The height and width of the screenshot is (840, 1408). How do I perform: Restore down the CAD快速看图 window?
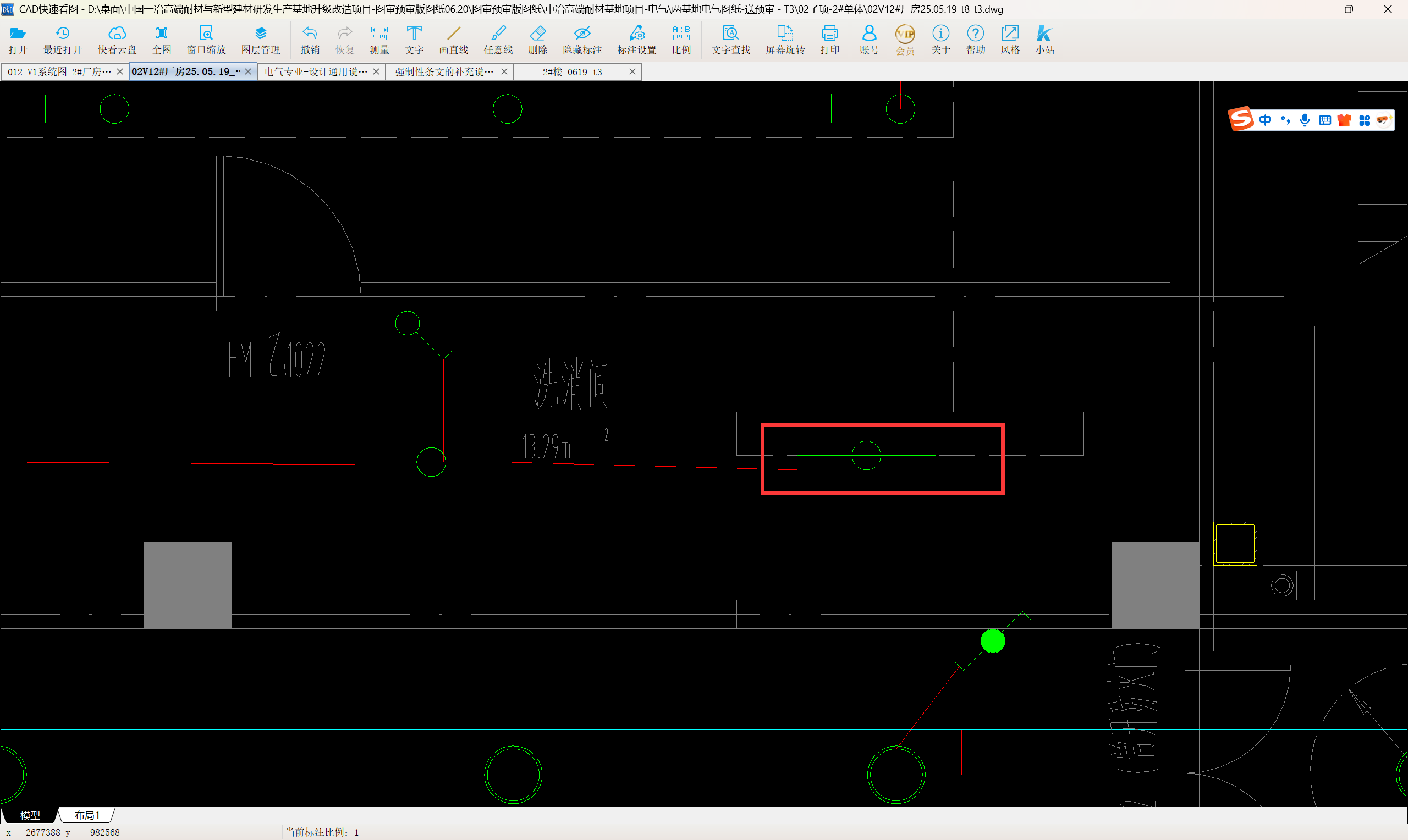1349,9
